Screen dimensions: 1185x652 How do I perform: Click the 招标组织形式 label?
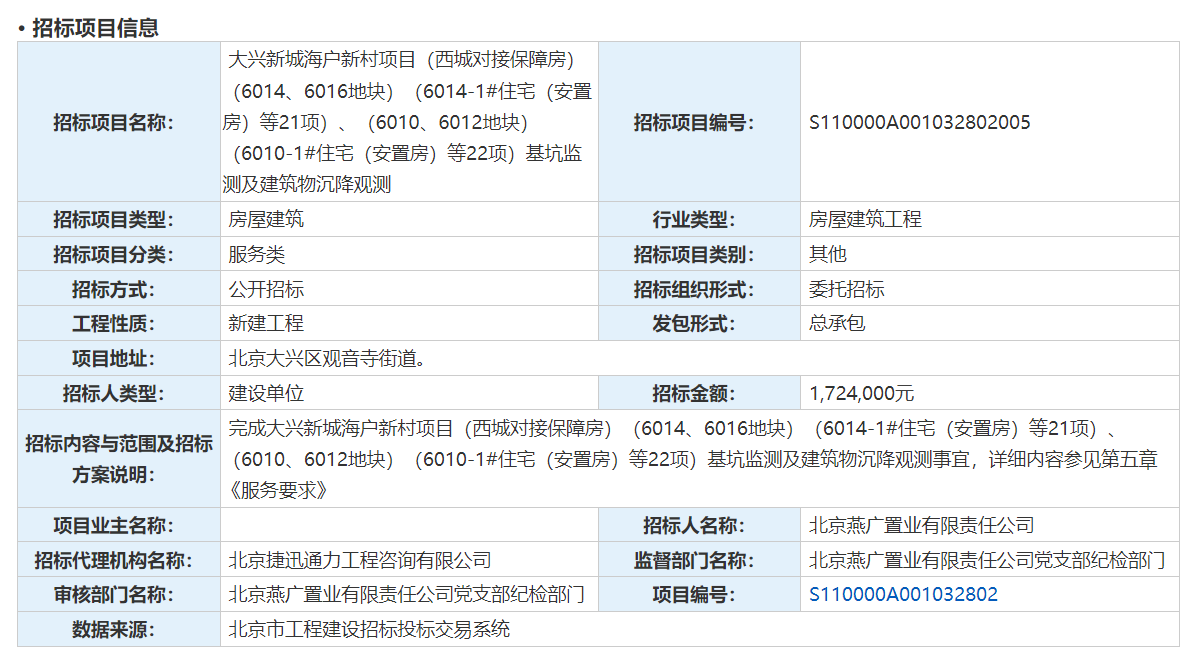(x=693, y=289)
